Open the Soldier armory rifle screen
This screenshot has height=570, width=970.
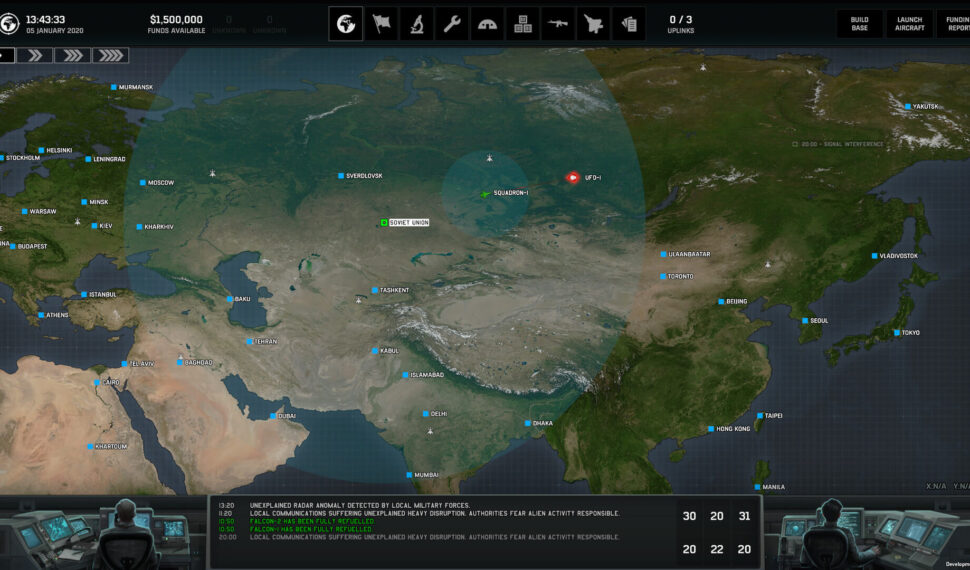(x=557, y=24)
